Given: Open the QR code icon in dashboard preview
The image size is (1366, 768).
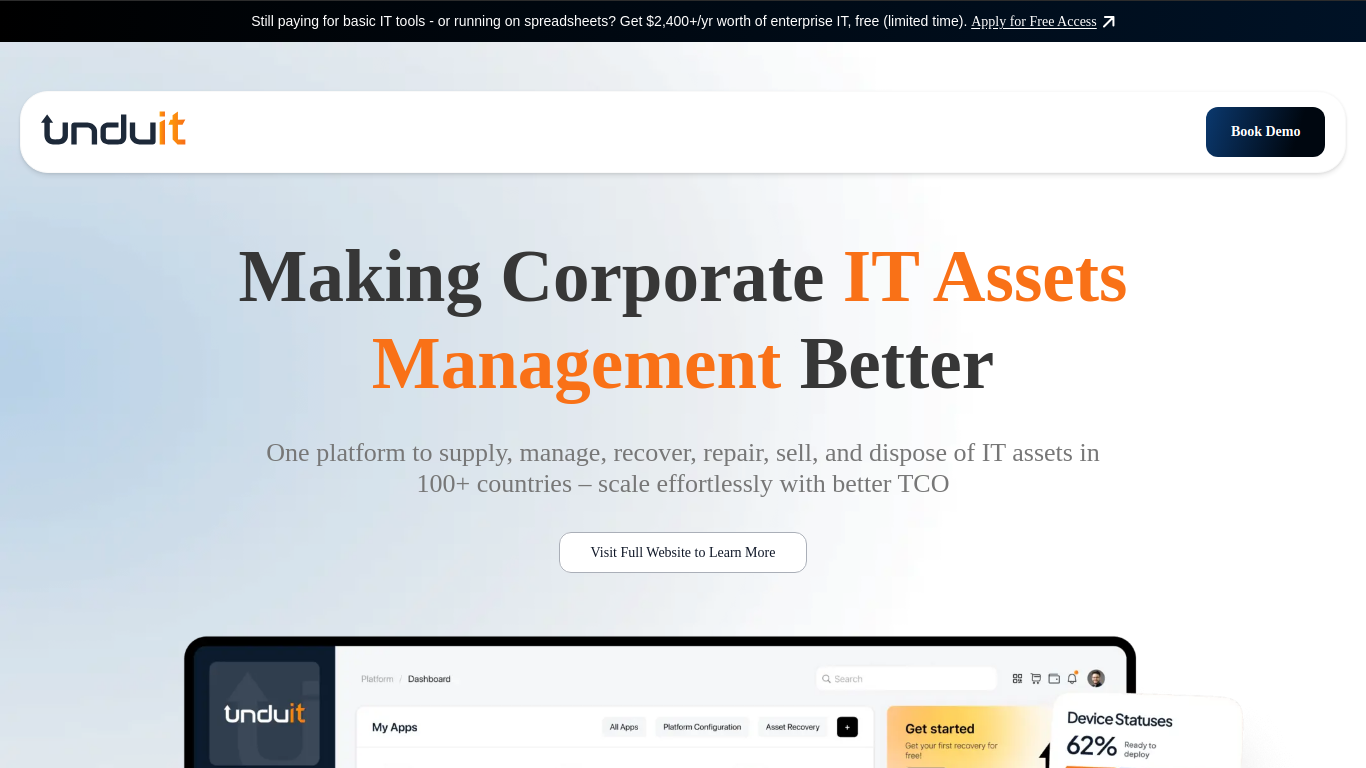Looking at the screenshot, I should point(1017,678).
